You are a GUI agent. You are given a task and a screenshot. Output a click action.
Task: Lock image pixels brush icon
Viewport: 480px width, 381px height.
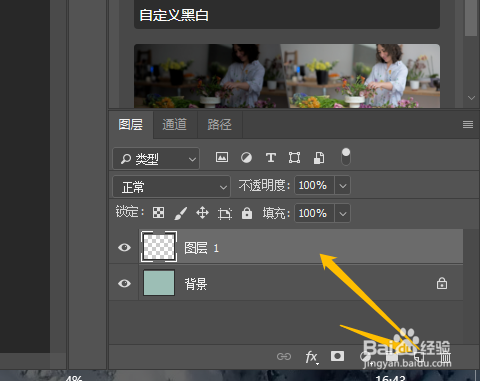point(180,213)
